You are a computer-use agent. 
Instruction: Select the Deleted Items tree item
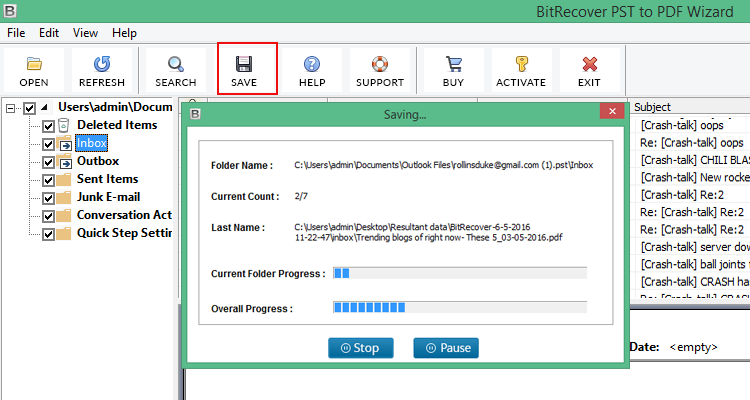[117, 125]
